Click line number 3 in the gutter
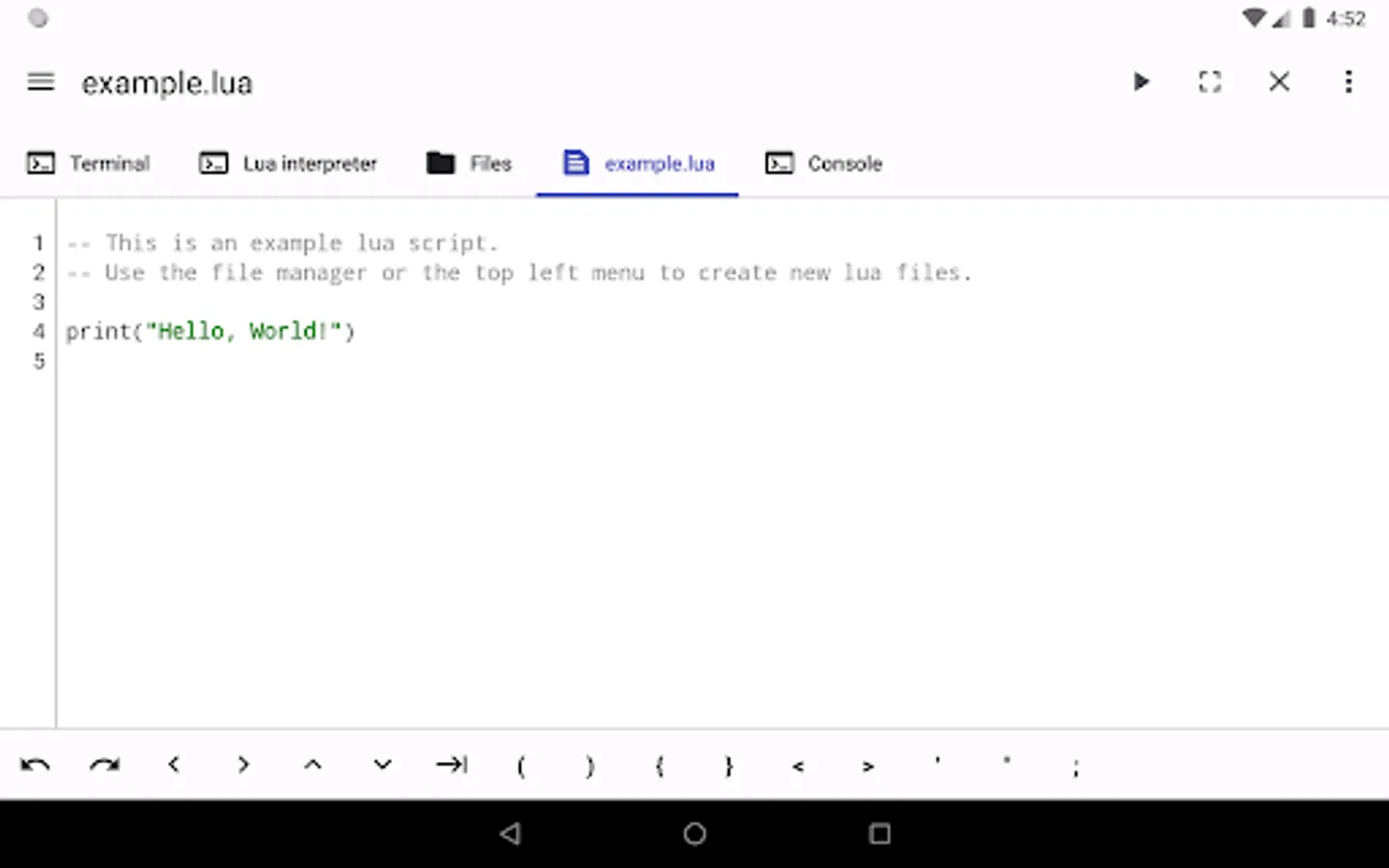 pos(39,302)
